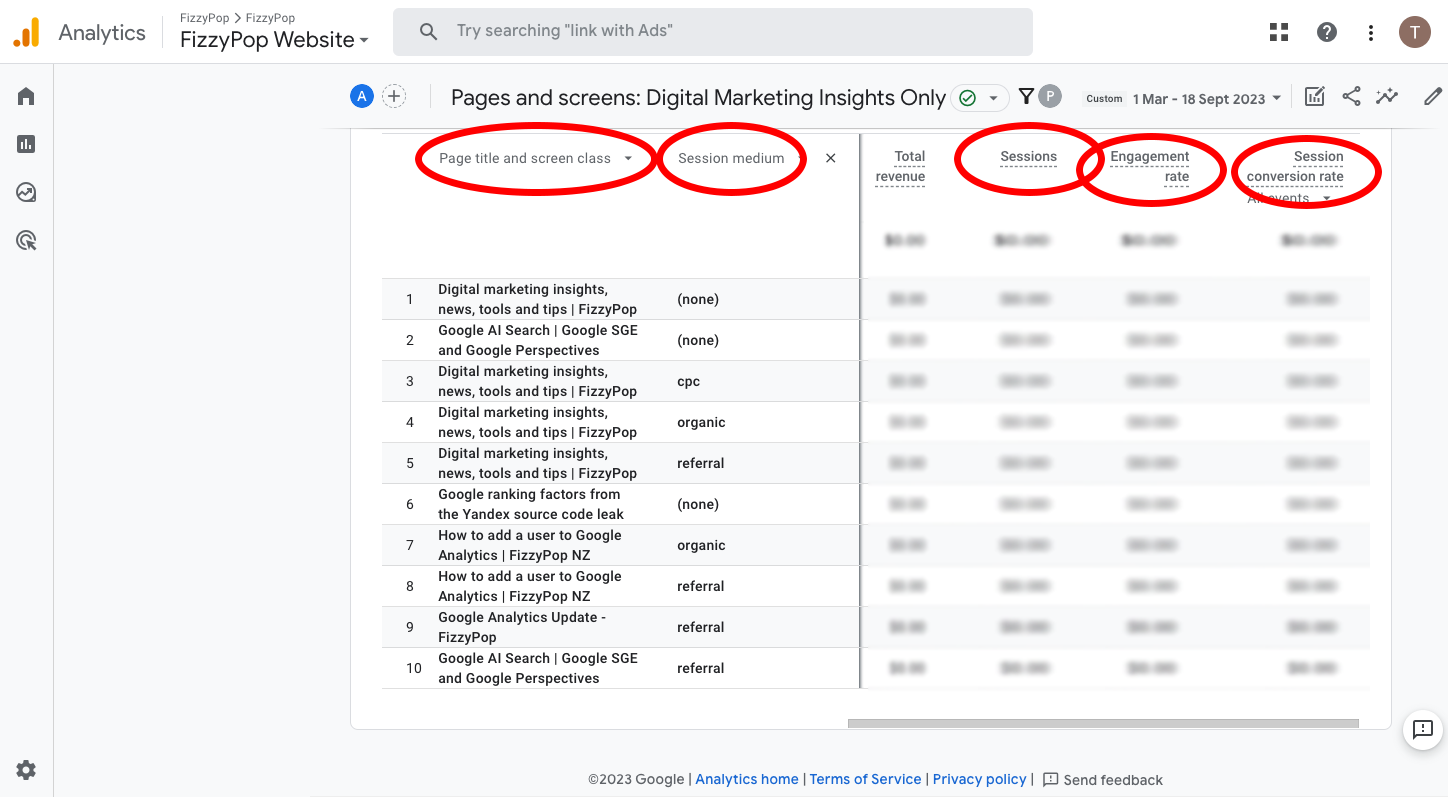1448x797 pixels.
Task: Click the FizzyPop > FizzyPop breadcrumb
Action: (237, 18)
